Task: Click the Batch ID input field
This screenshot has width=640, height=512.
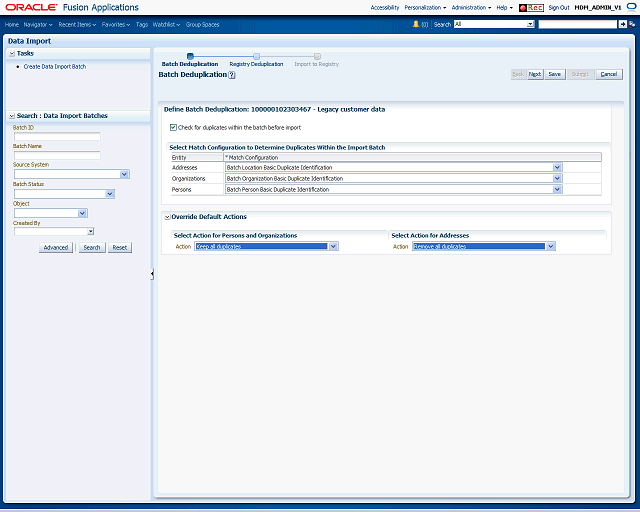Action: pyautogui.click(x=57, y=136)
